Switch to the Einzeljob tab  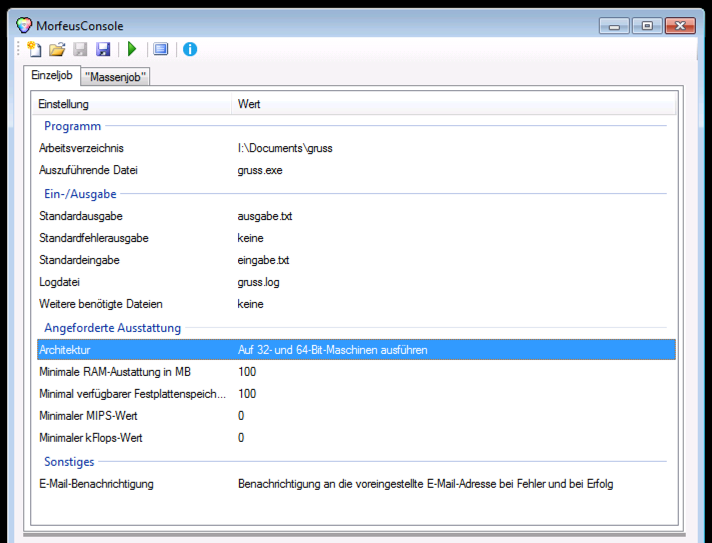[x=52, y=76]
